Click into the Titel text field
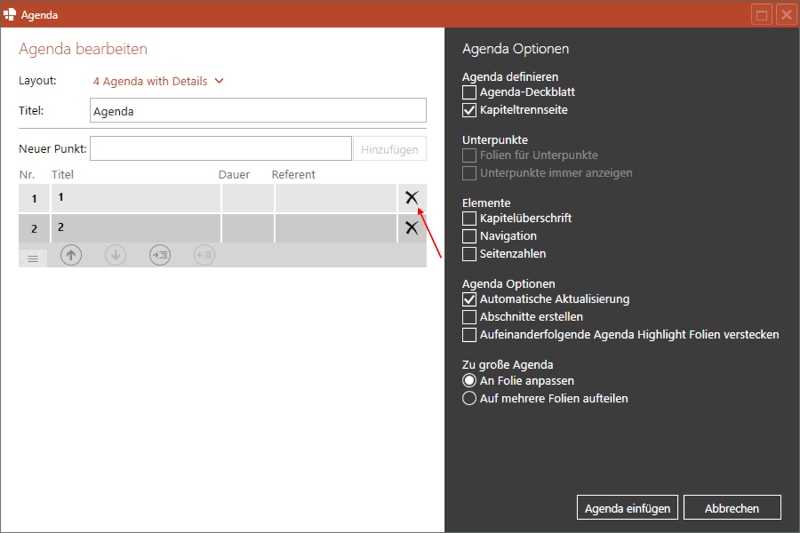 point(257,111)
